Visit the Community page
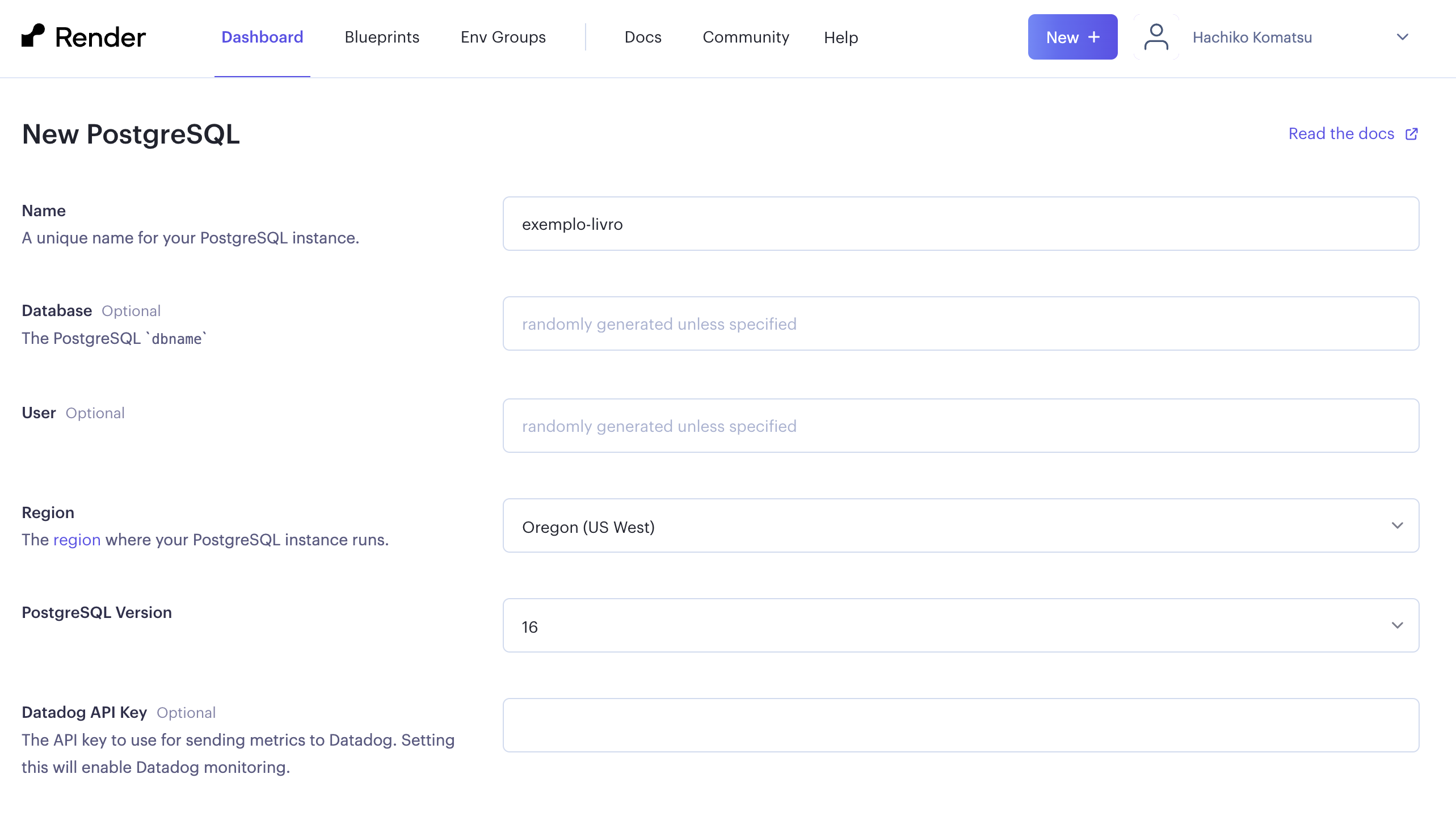This screenshot has height=816, width=1456. (746, 37)
